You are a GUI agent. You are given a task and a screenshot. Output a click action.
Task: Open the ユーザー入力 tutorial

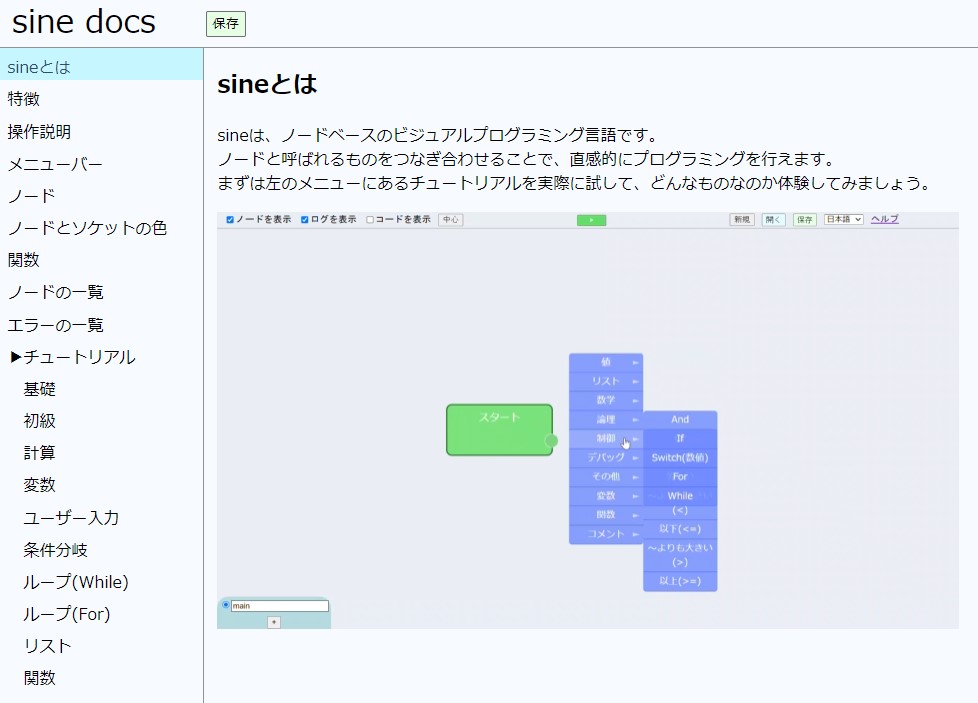[x=71, y=518]
